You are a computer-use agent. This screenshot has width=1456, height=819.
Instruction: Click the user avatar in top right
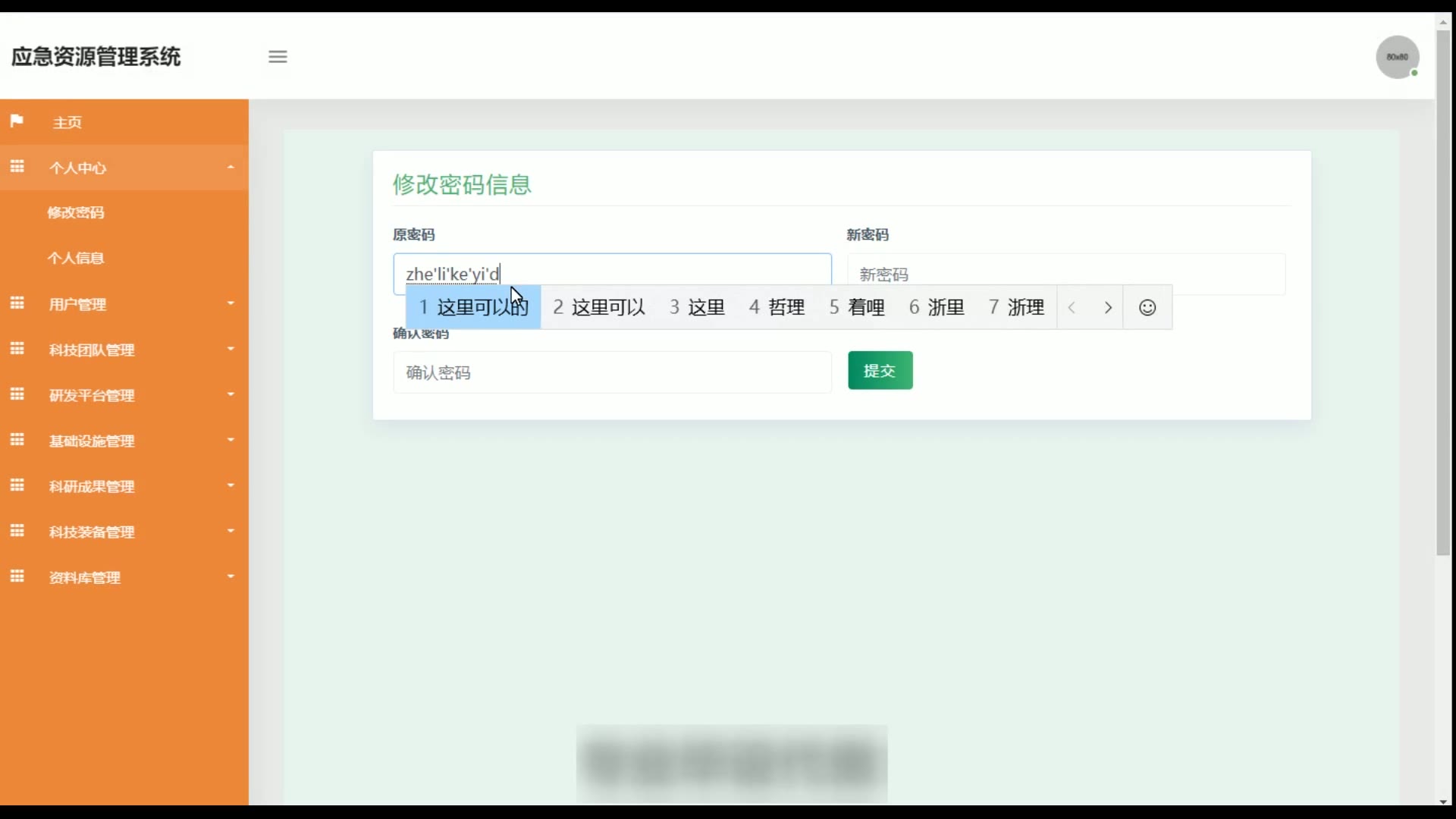[1397, 57]
